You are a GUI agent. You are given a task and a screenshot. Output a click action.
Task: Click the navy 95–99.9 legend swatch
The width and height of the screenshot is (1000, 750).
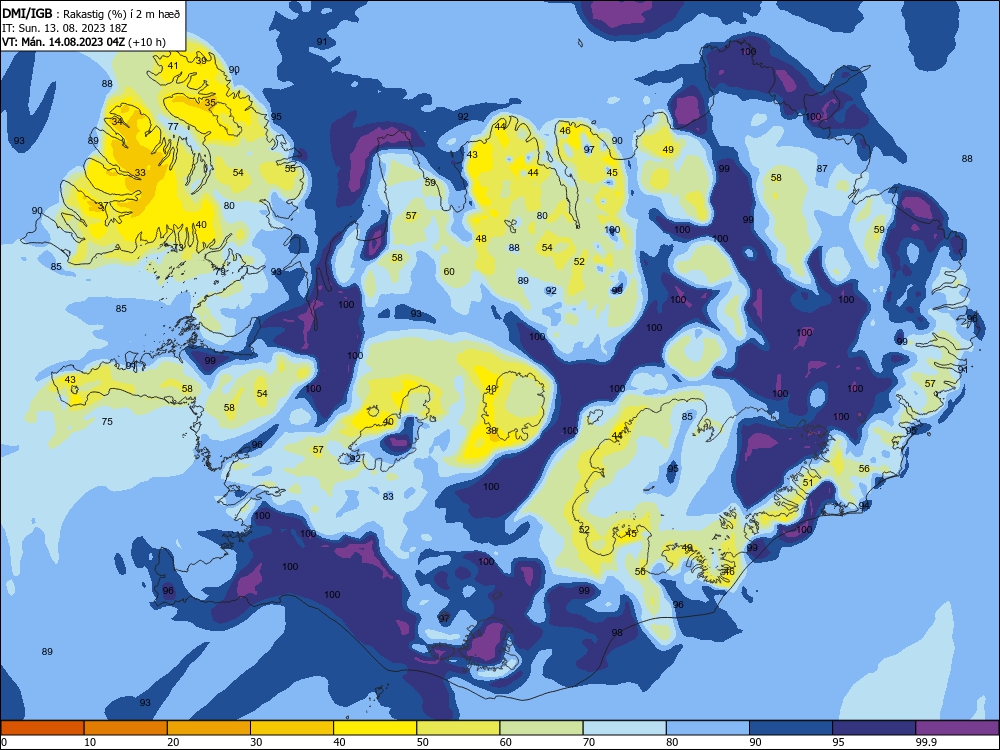point(874,728)
